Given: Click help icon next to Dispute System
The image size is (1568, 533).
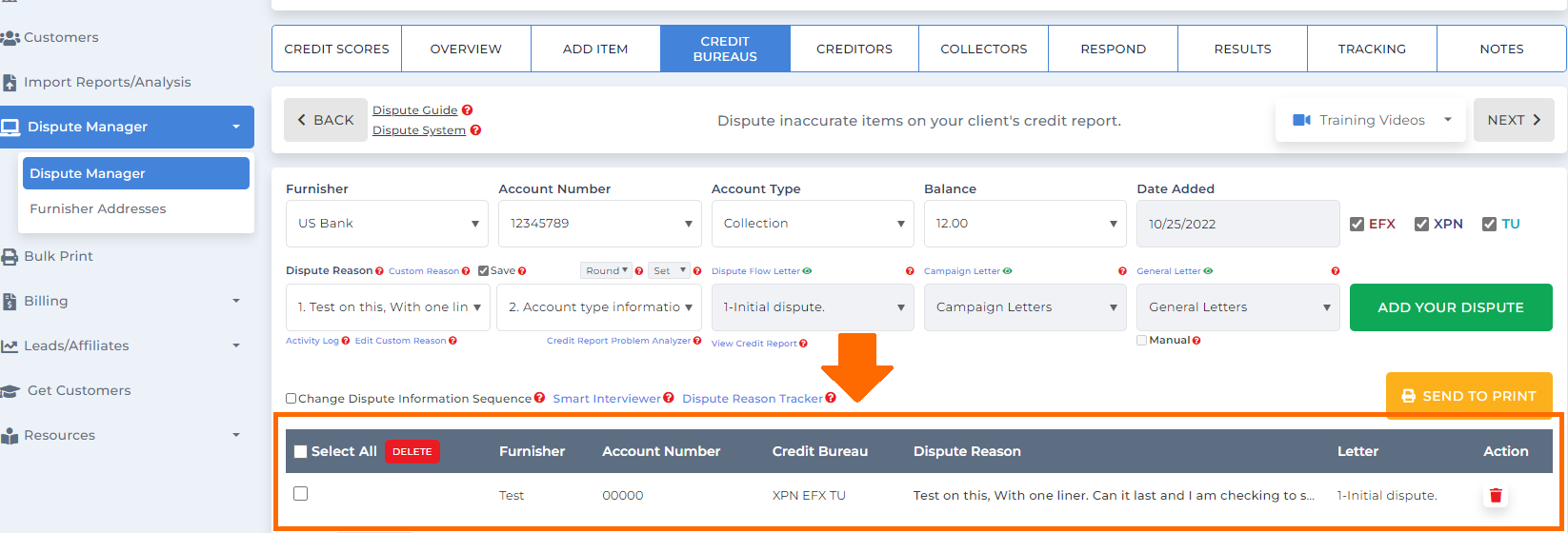Looking at the screenshot, I should pyautogui.click(x=475, y=130).
